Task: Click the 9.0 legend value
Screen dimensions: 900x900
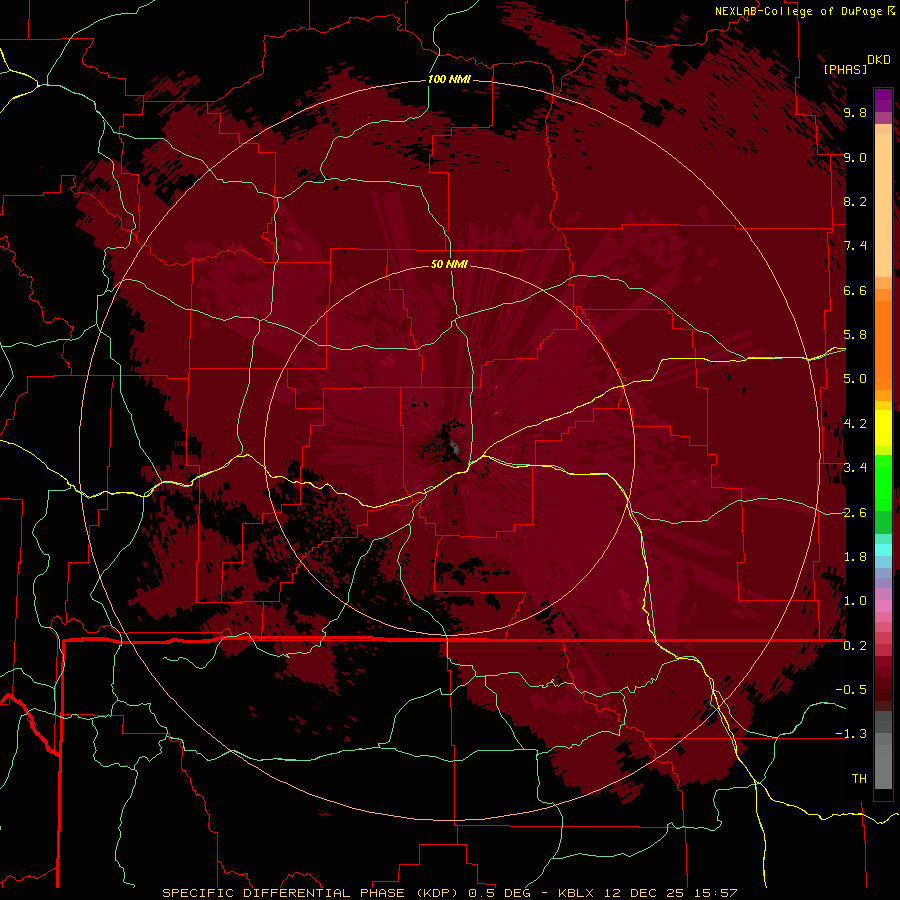Action: (855, 157)
